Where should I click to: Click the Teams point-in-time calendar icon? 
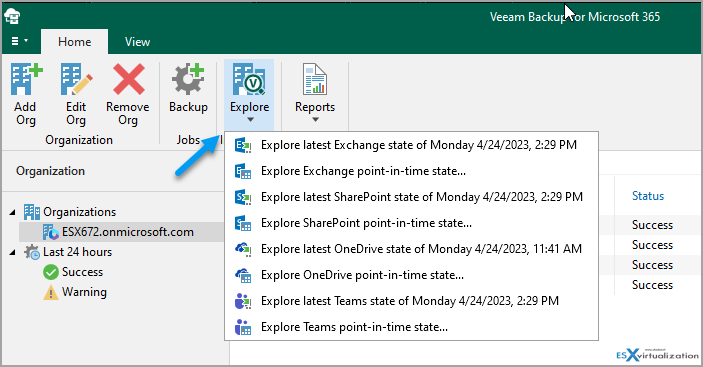[243, 327]
